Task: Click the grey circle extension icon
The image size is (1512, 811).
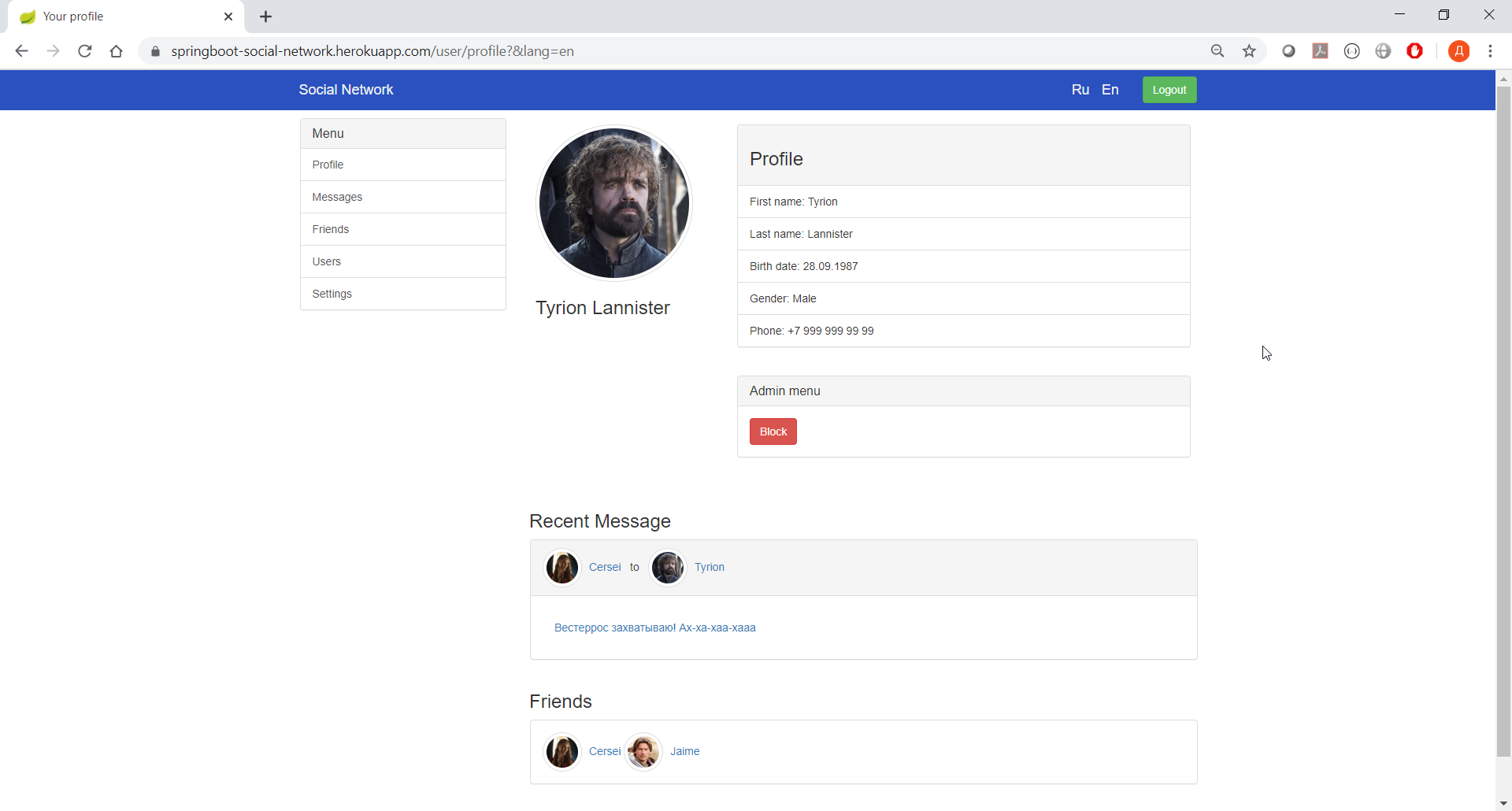Action: coord(1288,51)
